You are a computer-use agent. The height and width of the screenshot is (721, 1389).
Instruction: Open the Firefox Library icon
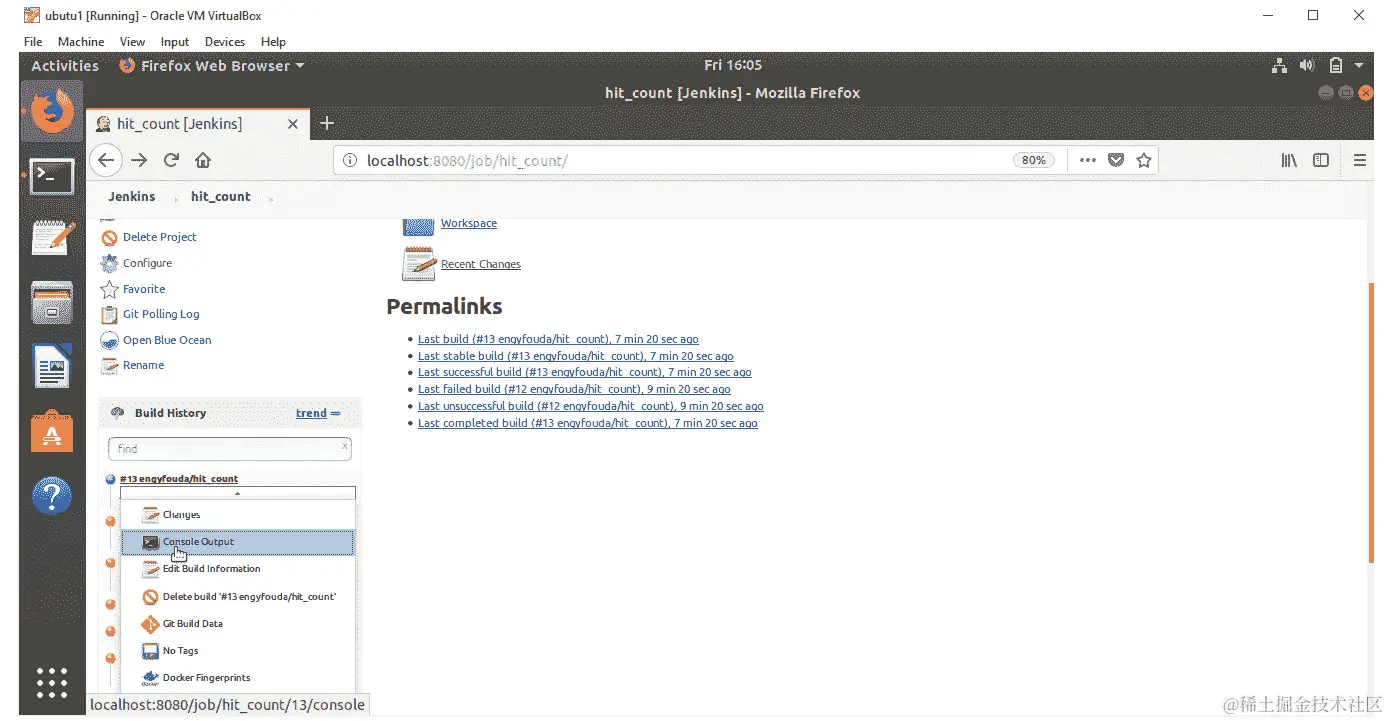1290,160
